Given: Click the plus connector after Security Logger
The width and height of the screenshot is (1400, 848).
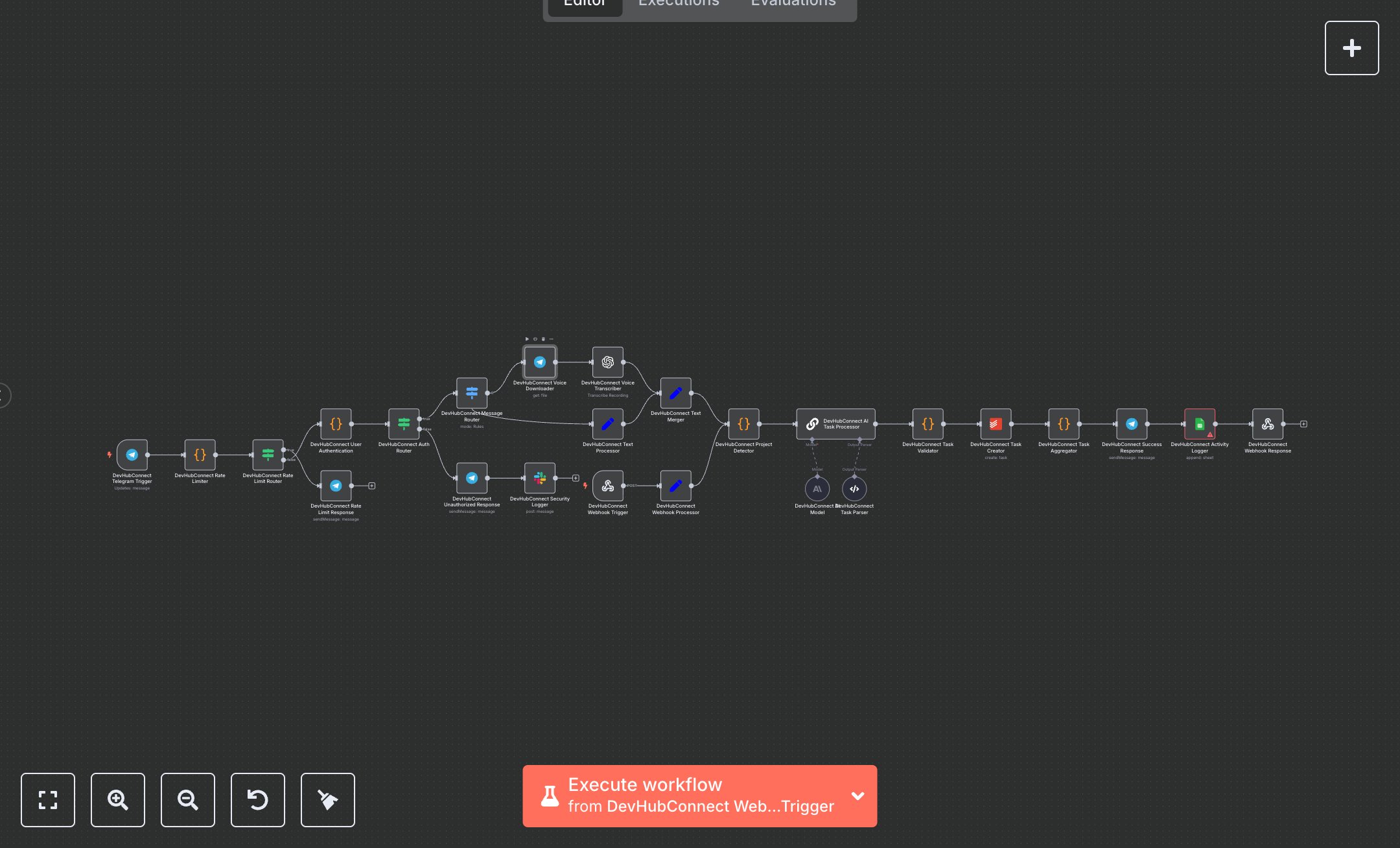Looking at the screenshot, I should tap(576, 477).
